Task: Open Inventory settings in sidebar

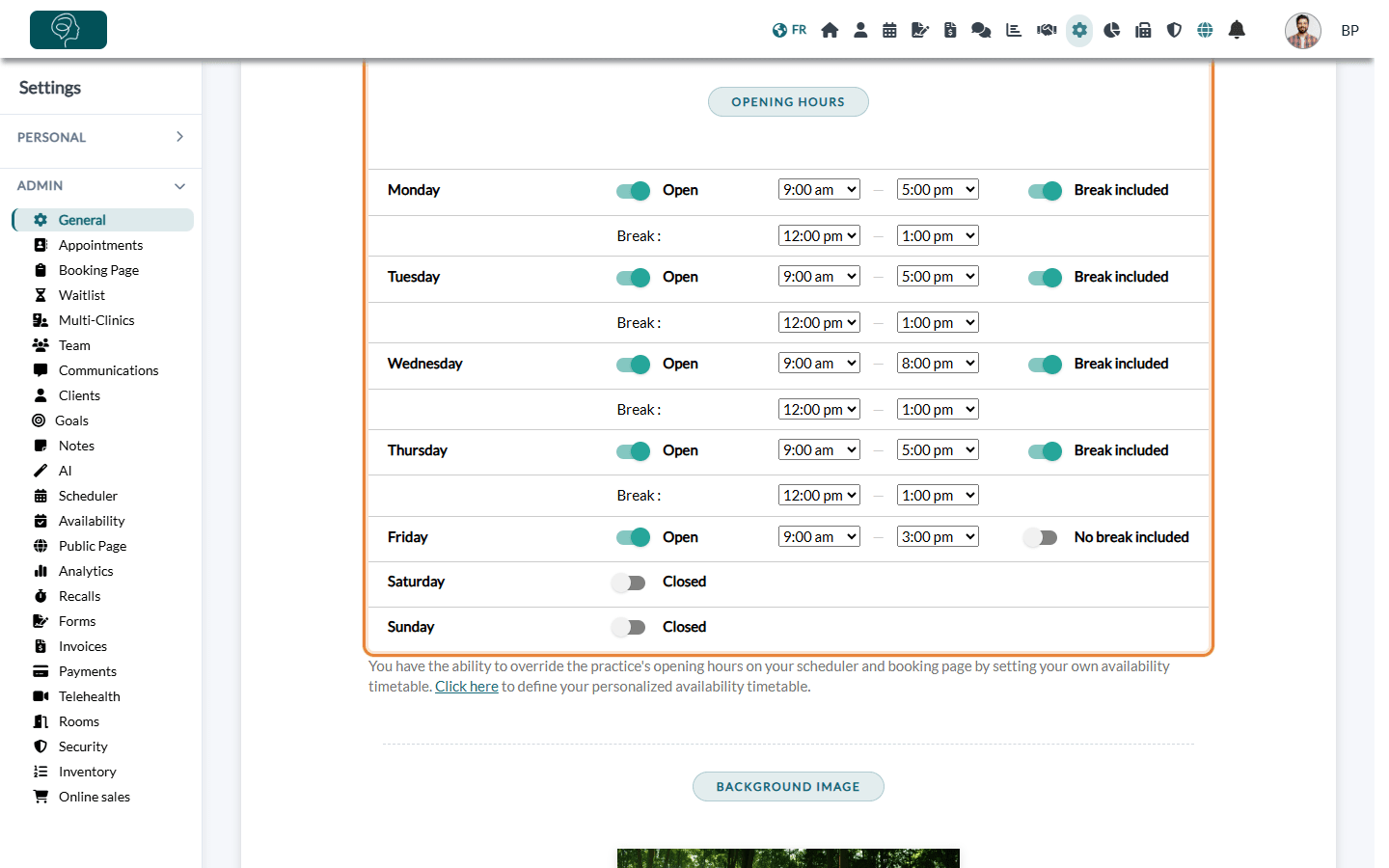Action: point(87,772)
